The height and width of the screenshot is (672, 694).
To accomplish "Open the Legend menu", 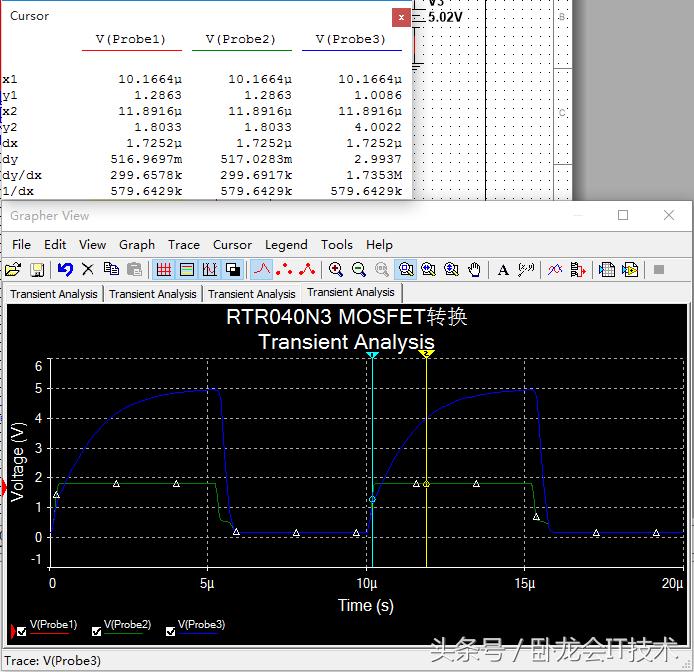I will pyautogui.click(x=286, y=244).
